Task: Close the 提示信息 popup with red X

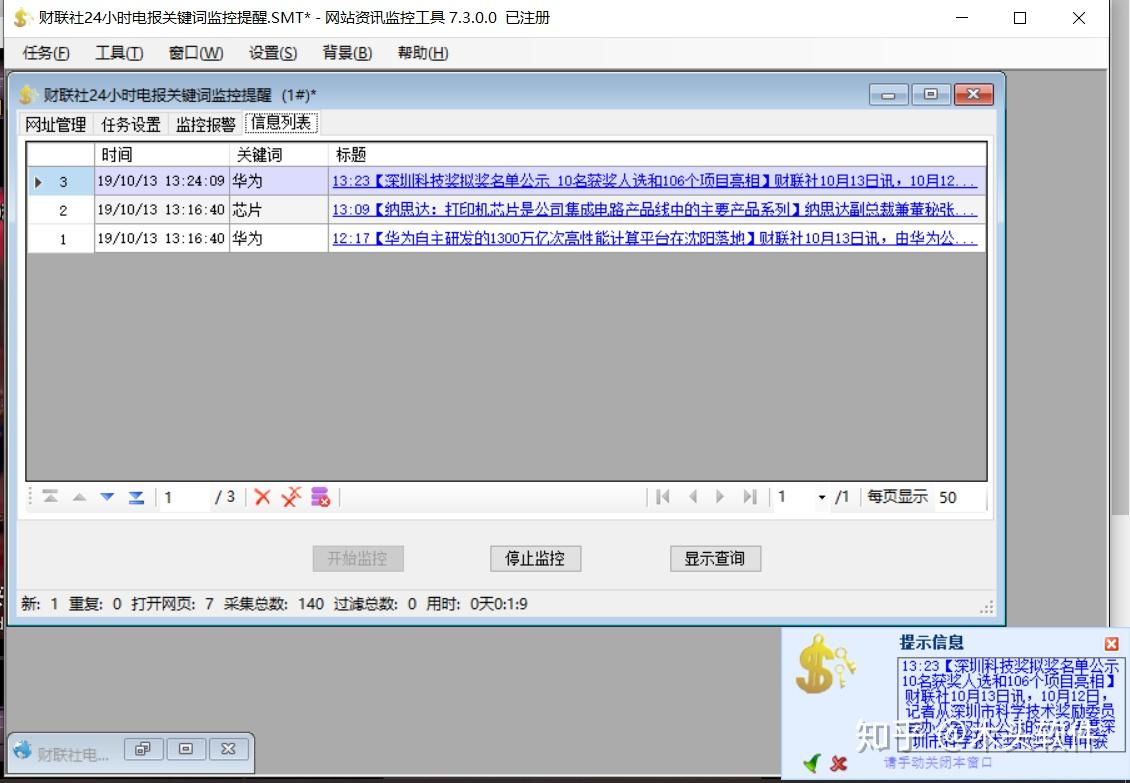Action: 1111,644
